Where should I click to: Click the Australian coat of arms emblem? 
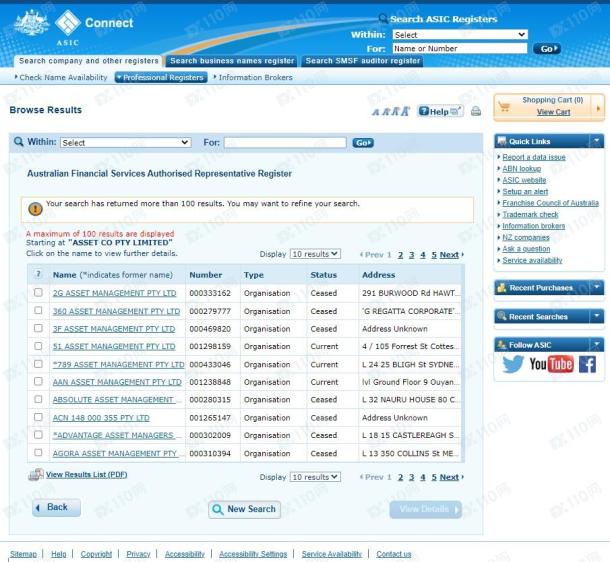(32, 23)
